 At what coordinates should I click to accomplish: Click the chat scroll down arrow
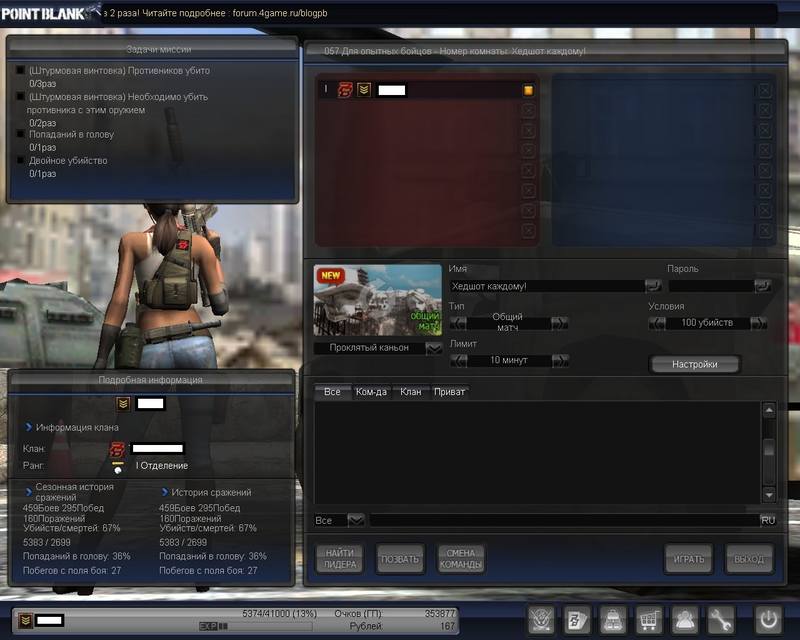click(x=769, y=495)
